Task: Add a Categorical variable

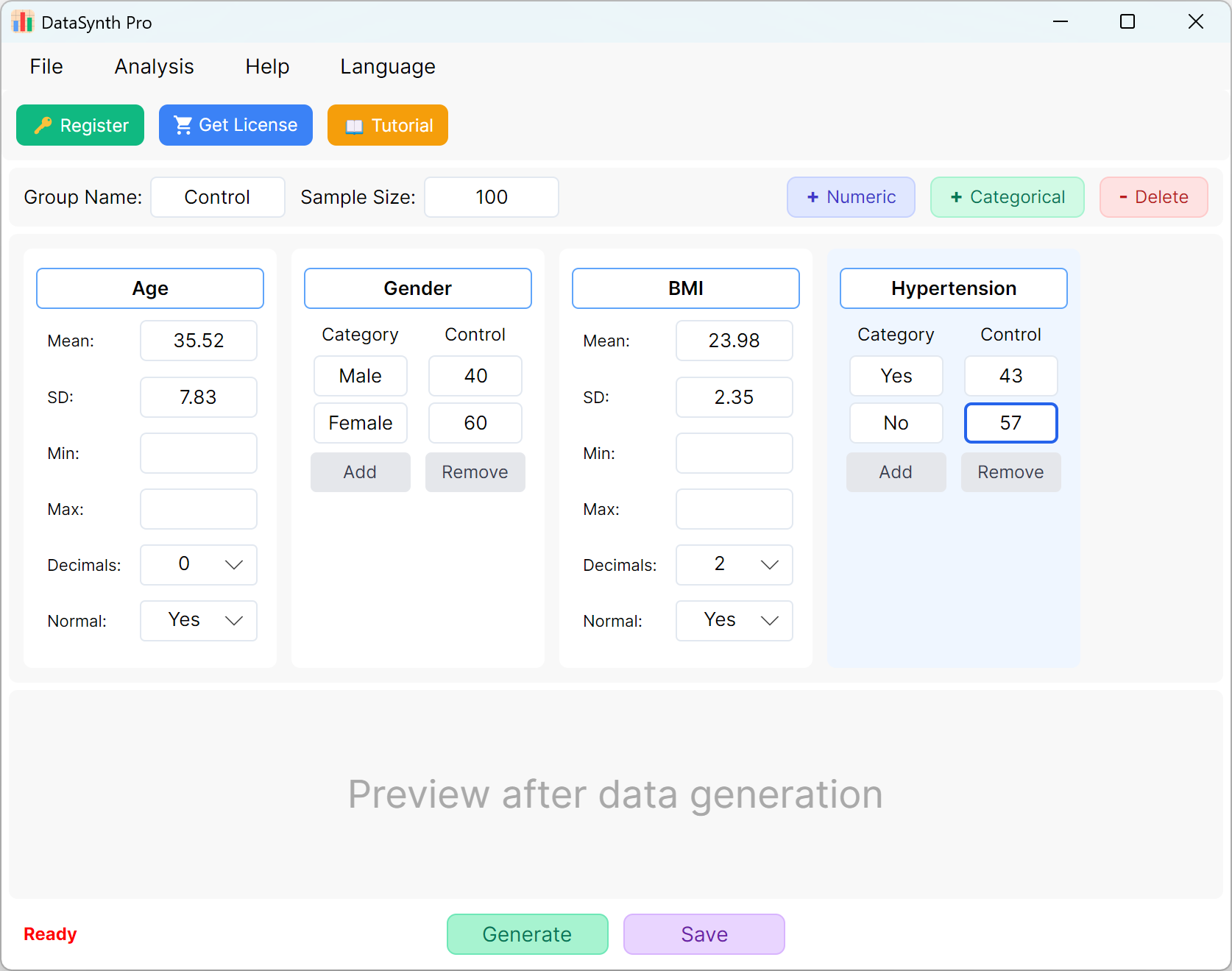Action: (x=1008, y=197)
